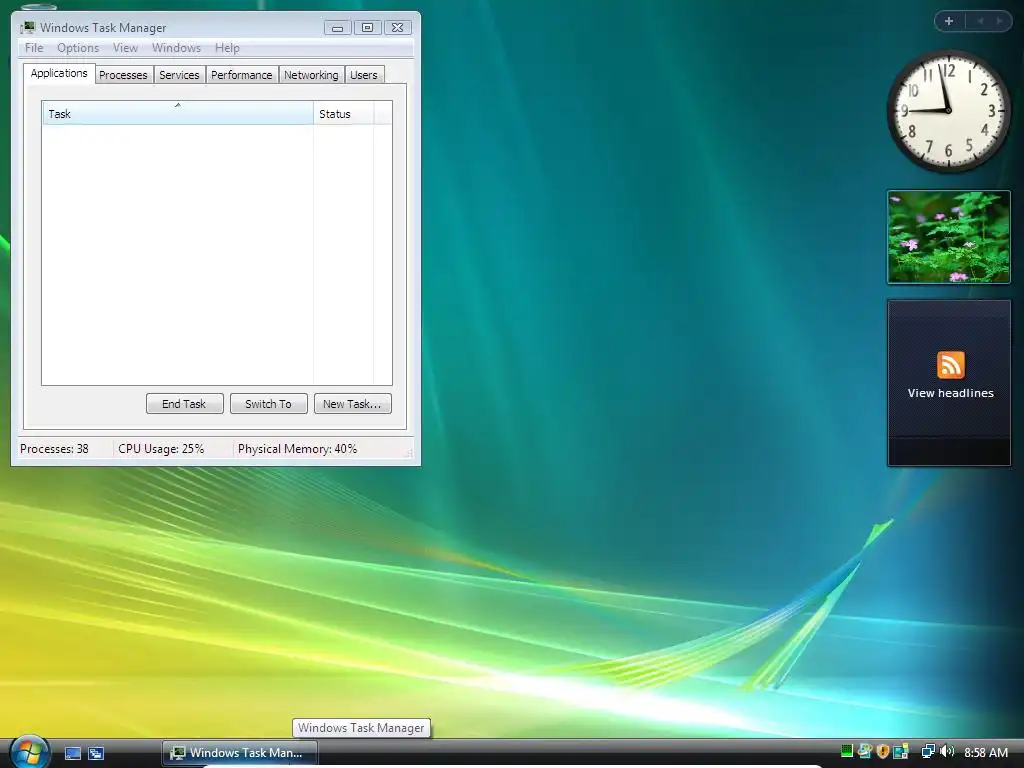Switch to the Performance tab
This screenshot has width=1024, height=768.
pyautogui.click(x=242, y=75)
